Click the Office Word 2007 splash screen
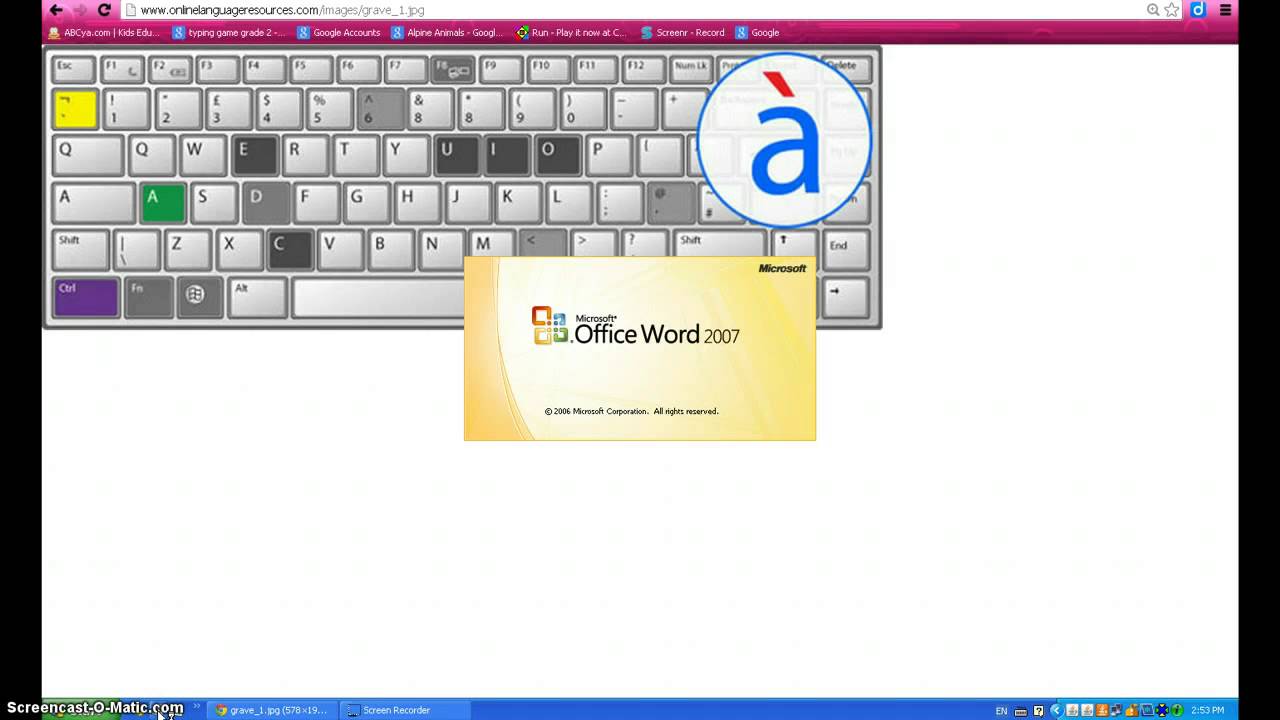 [x=640, y=348]
